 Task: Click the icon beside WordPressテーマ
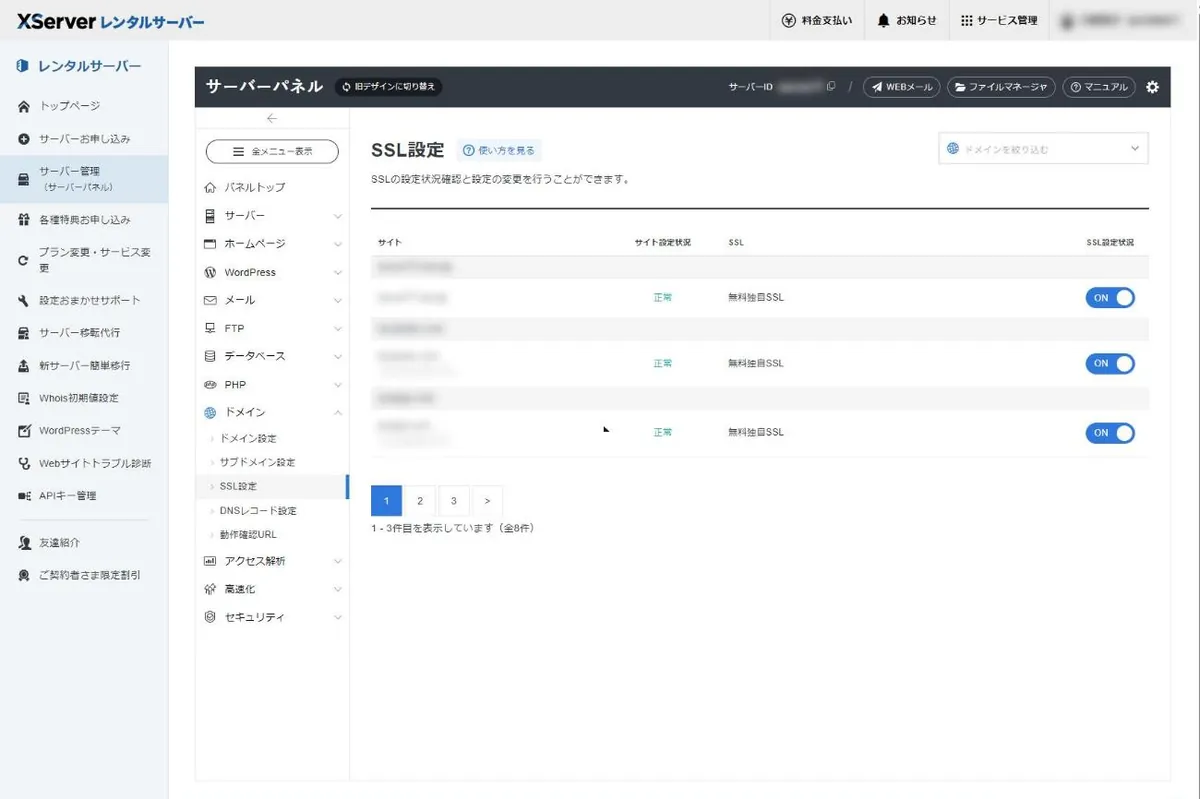click(24, 431)
